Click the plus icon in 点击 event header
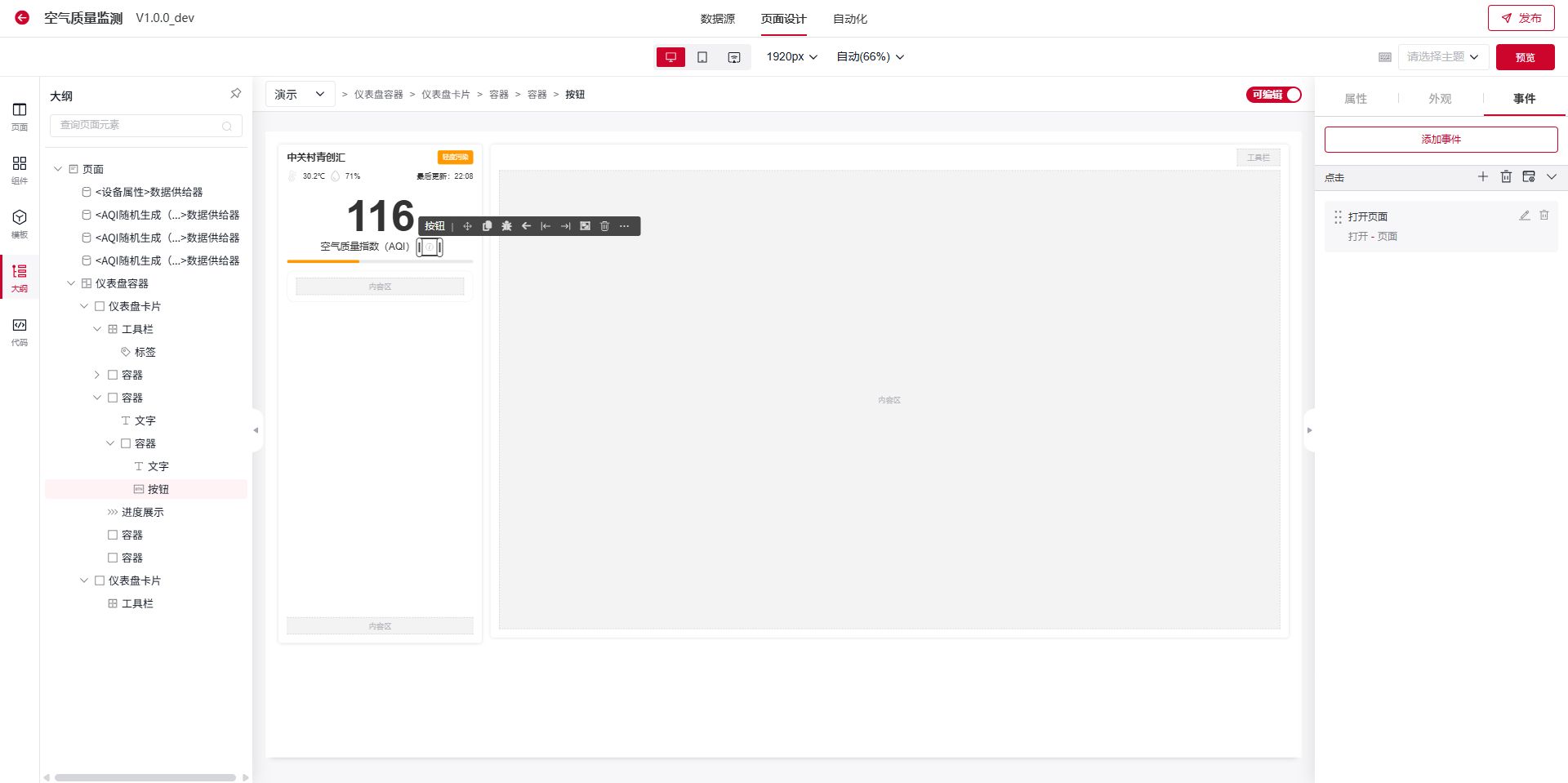Screen dimensions: 1568x783 [1483, 176]
